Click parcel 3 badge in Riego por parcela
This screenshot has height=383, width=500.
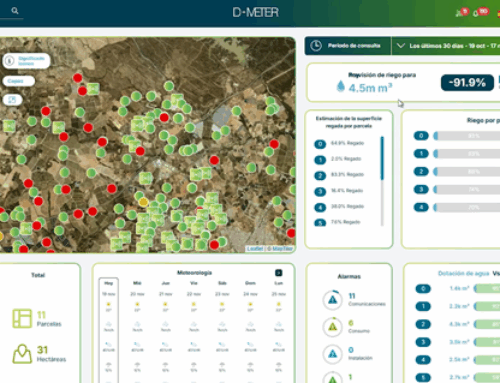[421, 189]
